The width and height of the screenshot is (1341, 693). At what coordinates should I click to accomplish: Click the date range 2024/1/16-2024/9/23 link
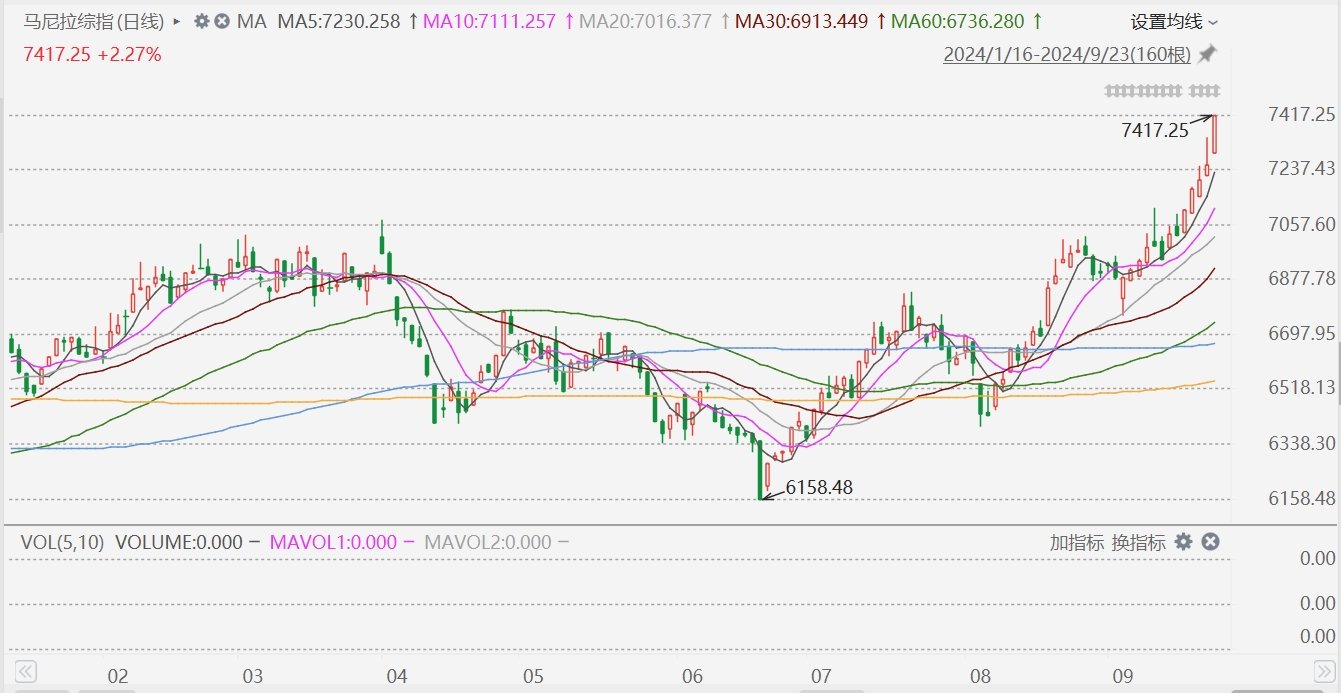click(1067, 53)
